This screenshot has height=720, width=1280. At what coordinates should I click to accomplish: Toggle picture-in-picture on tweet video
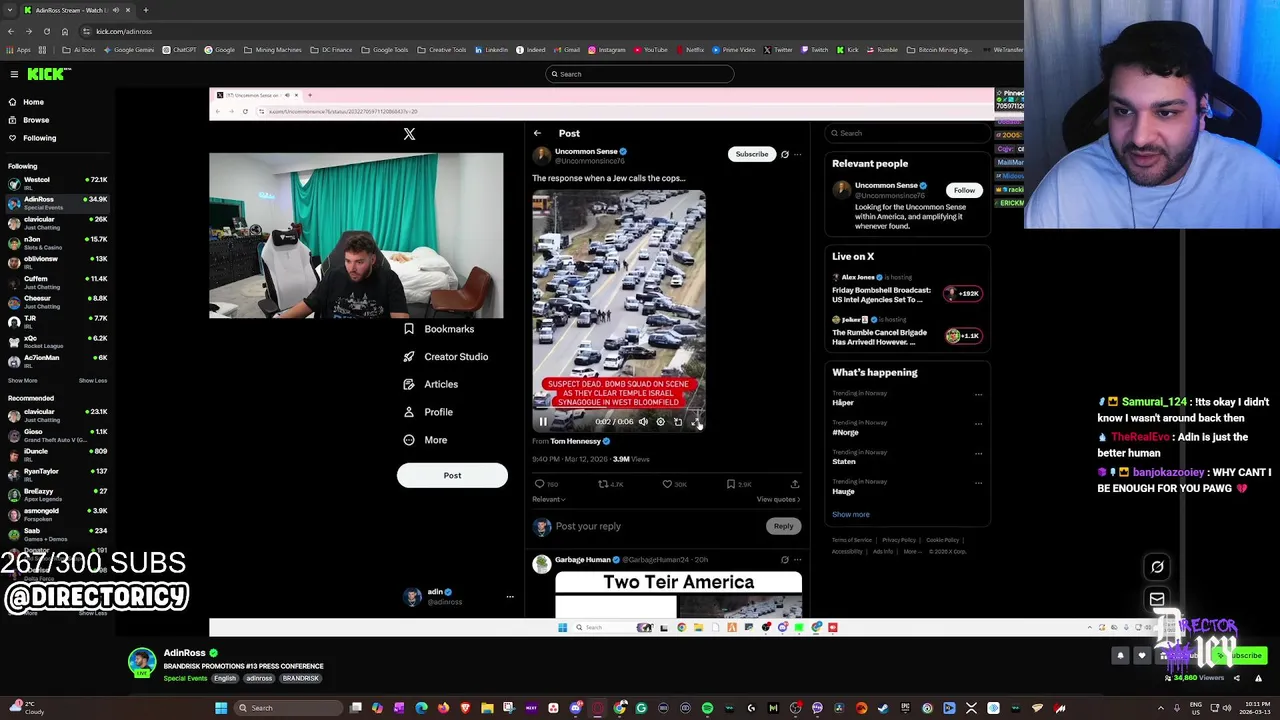coord(678,422)
